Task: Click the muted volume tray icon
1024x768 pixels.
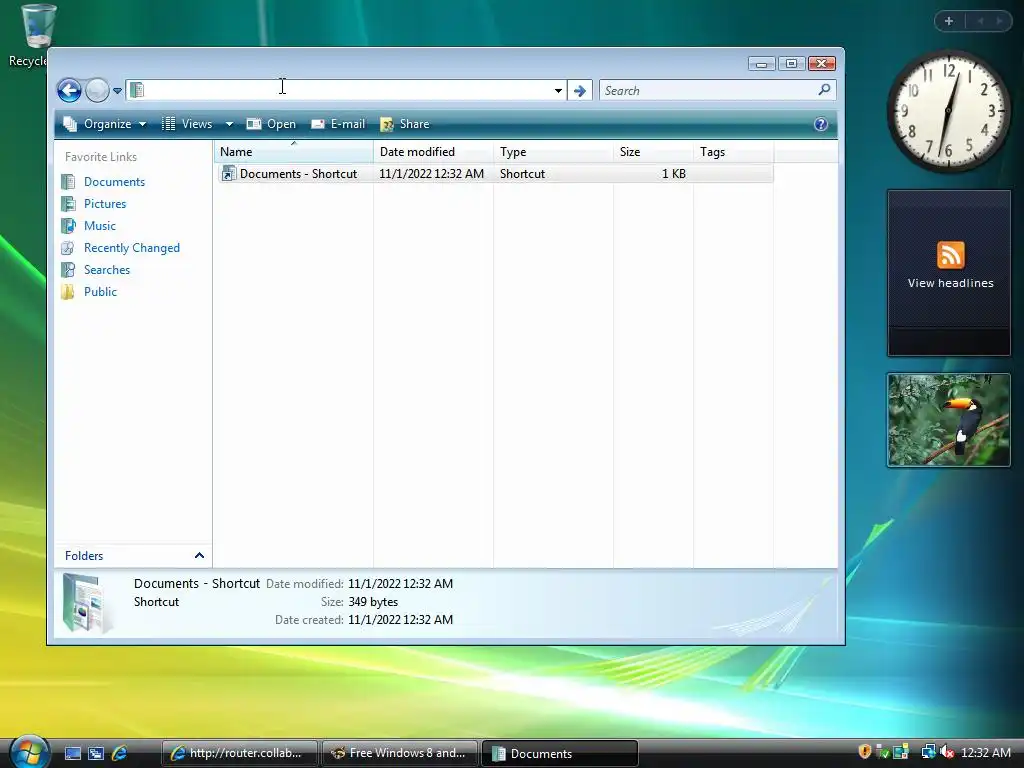Action: click(x=948, y=752)
